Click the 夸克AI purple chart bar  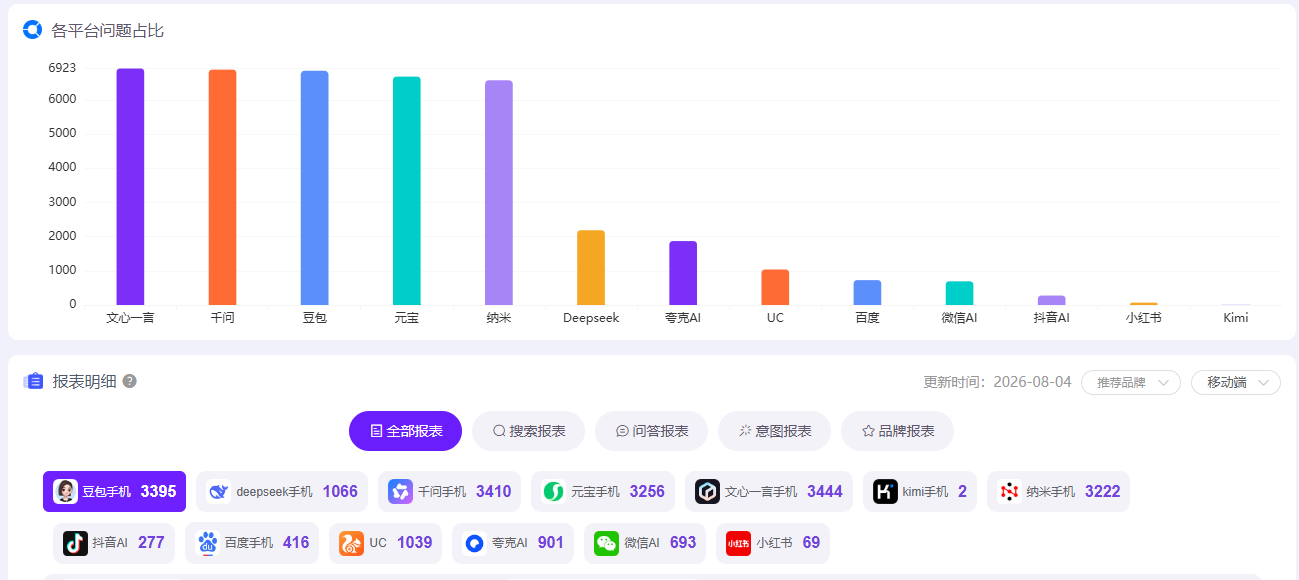683,273
